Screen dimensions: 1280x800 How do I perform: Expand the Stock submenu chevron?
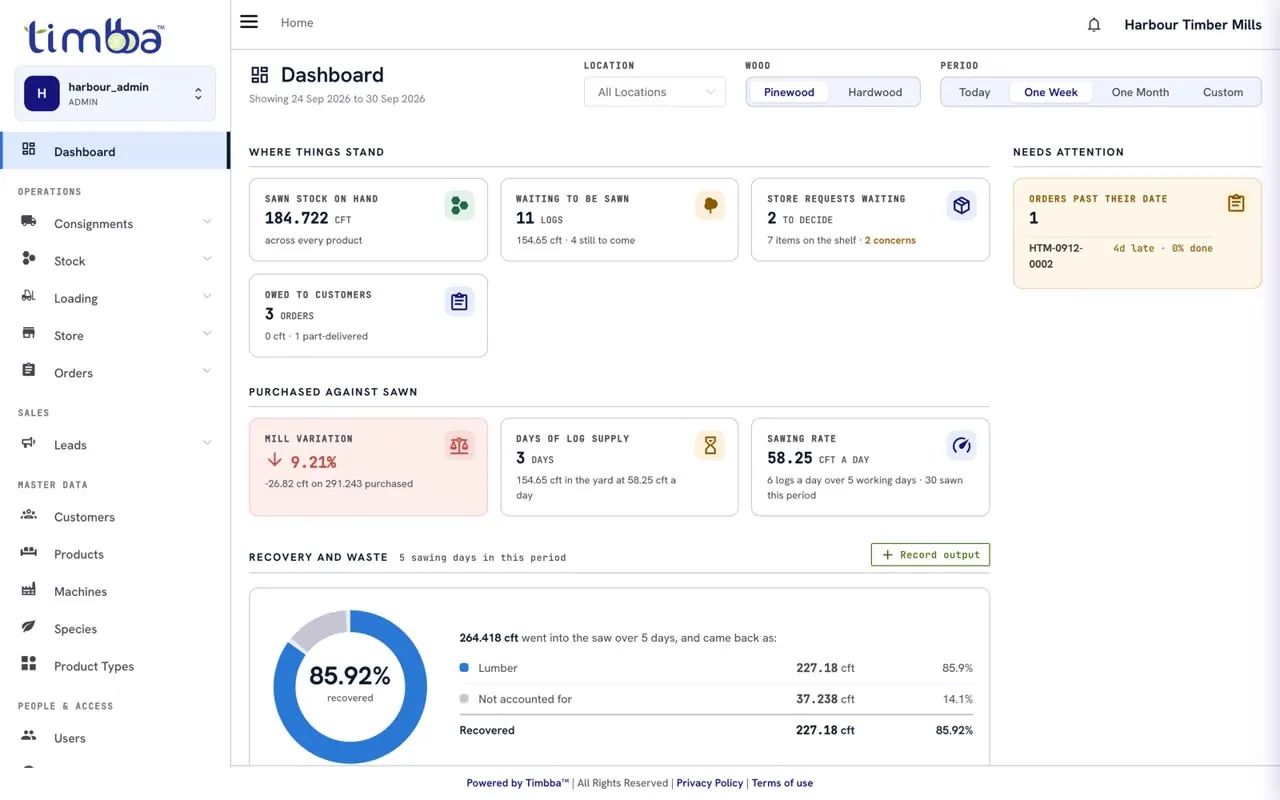click(207, 259)
